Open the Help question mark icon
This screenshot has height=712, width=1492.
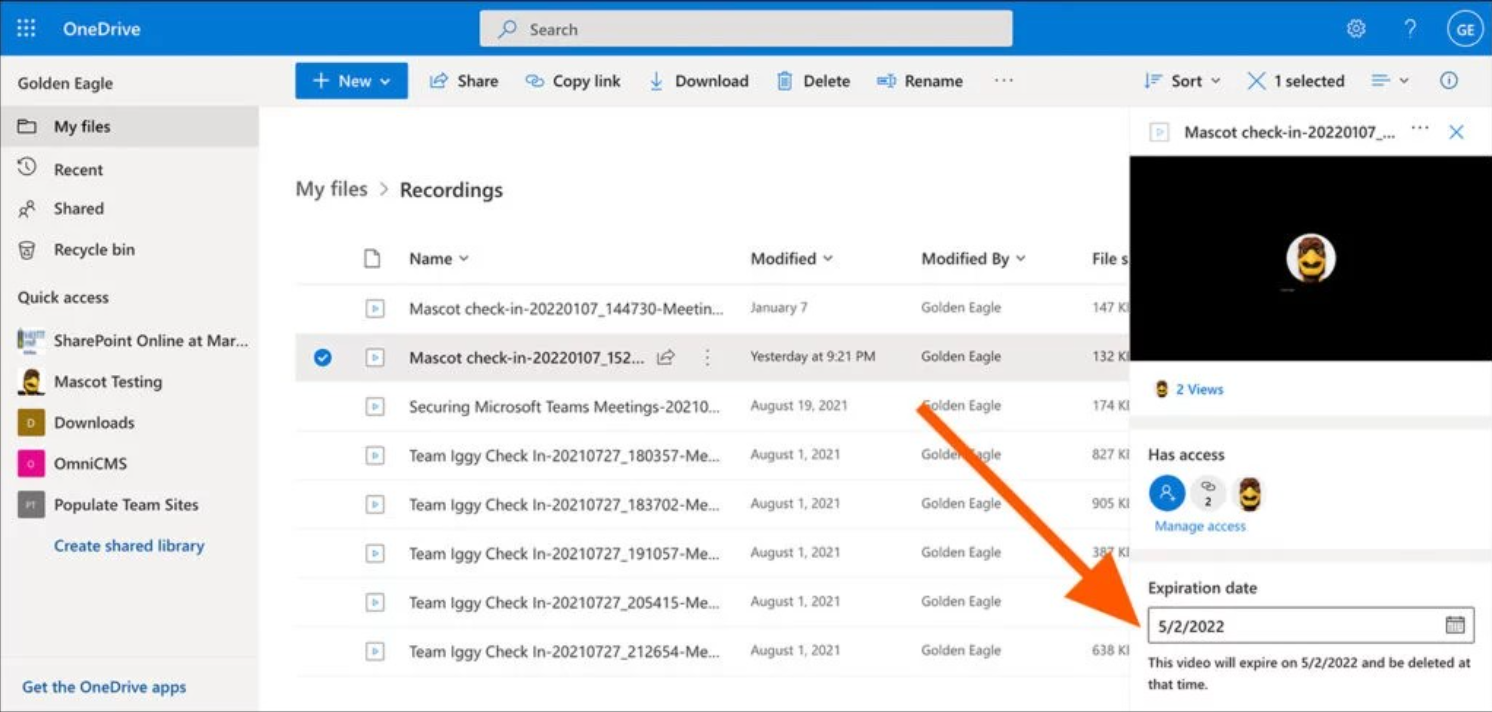point(1410,29)
